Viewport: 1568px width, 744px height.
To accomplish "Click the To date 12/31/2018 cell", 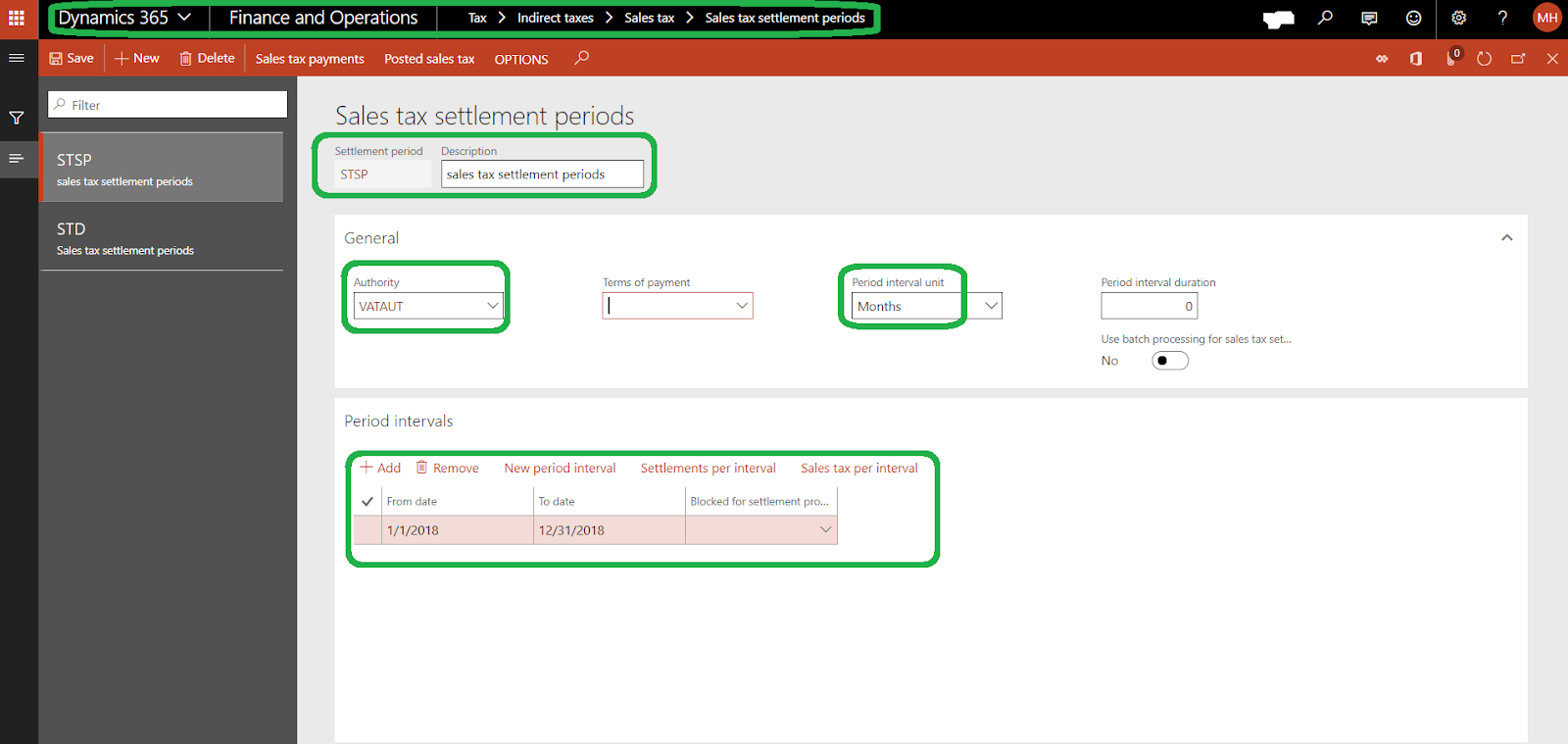I will click(610, 530).
